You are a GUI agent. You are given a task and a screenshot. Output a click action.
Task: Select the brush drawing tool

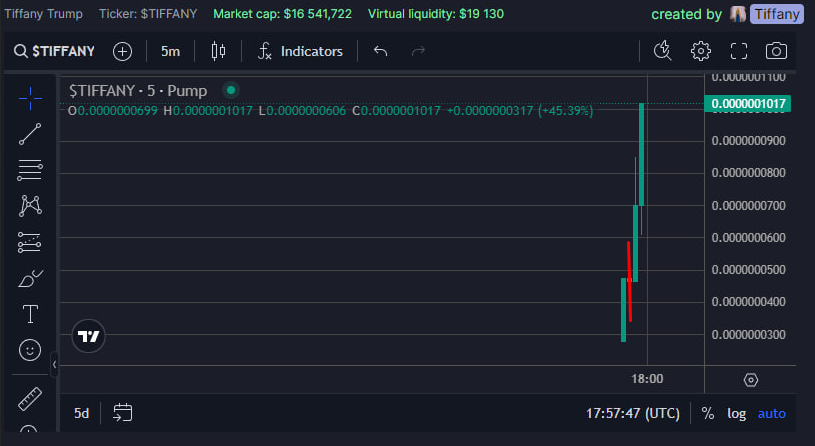30,279
